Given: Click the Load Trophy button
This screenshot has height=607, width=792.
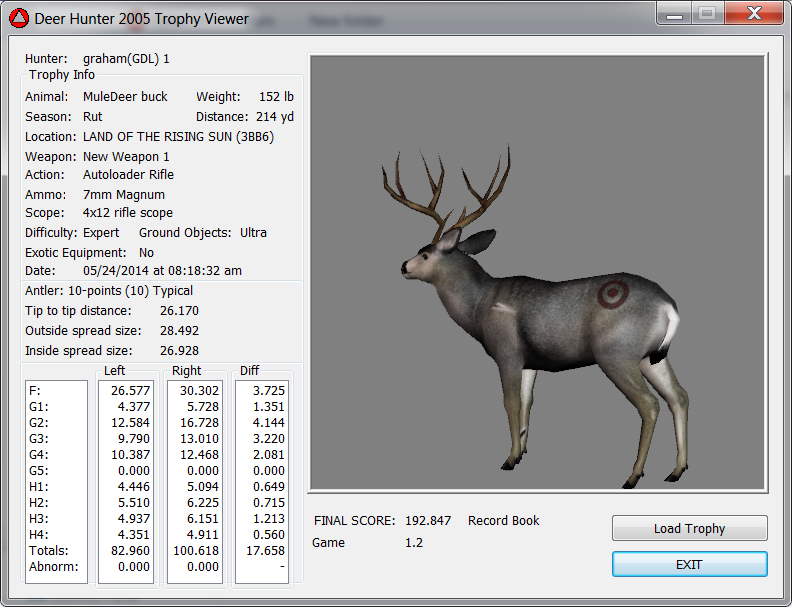Looking at the screenshot, I should [689, 528].
